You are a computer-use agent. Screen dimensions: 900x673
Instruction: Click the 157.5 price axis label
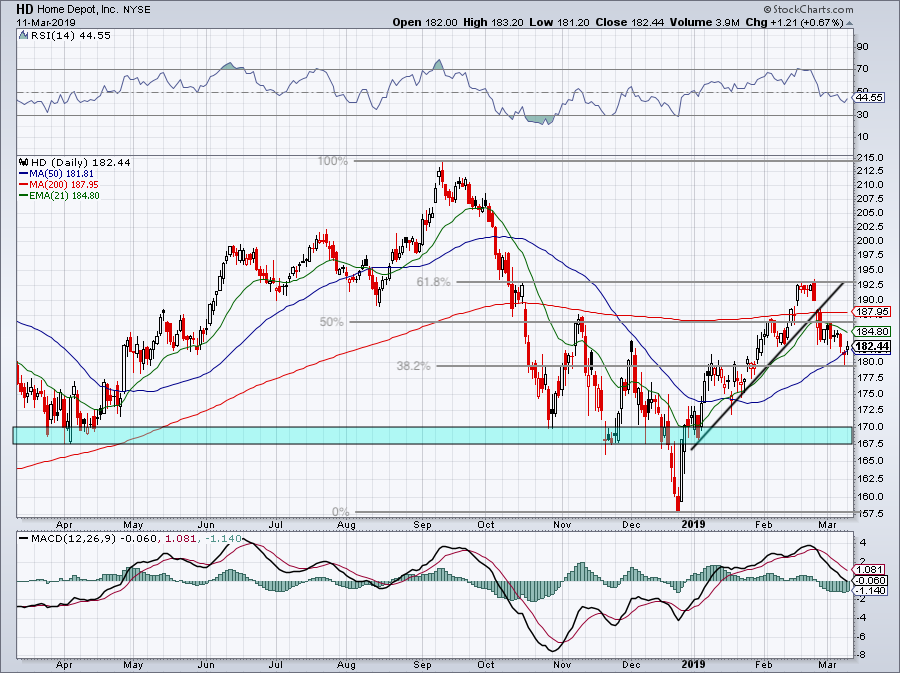click(870, 513)
